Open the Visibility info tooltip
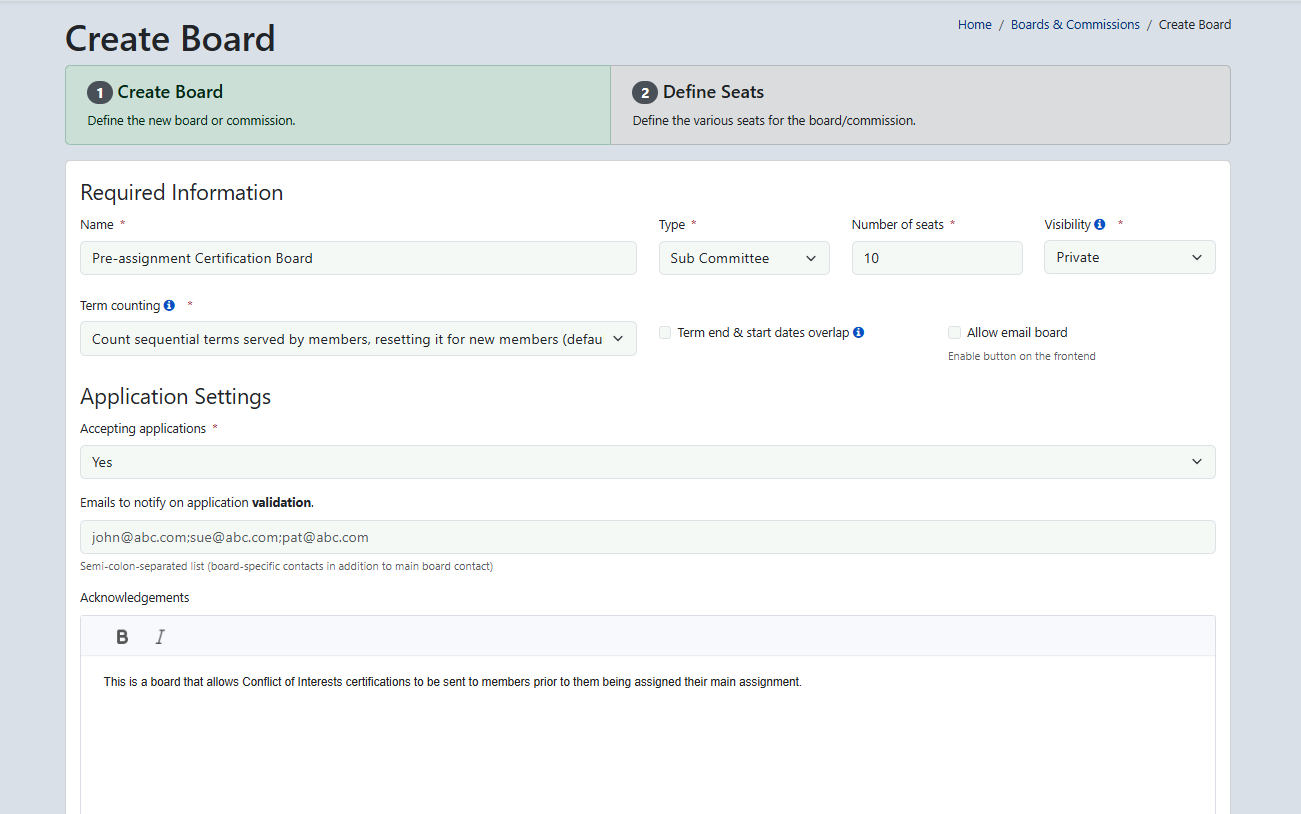 click(1098, 224)
